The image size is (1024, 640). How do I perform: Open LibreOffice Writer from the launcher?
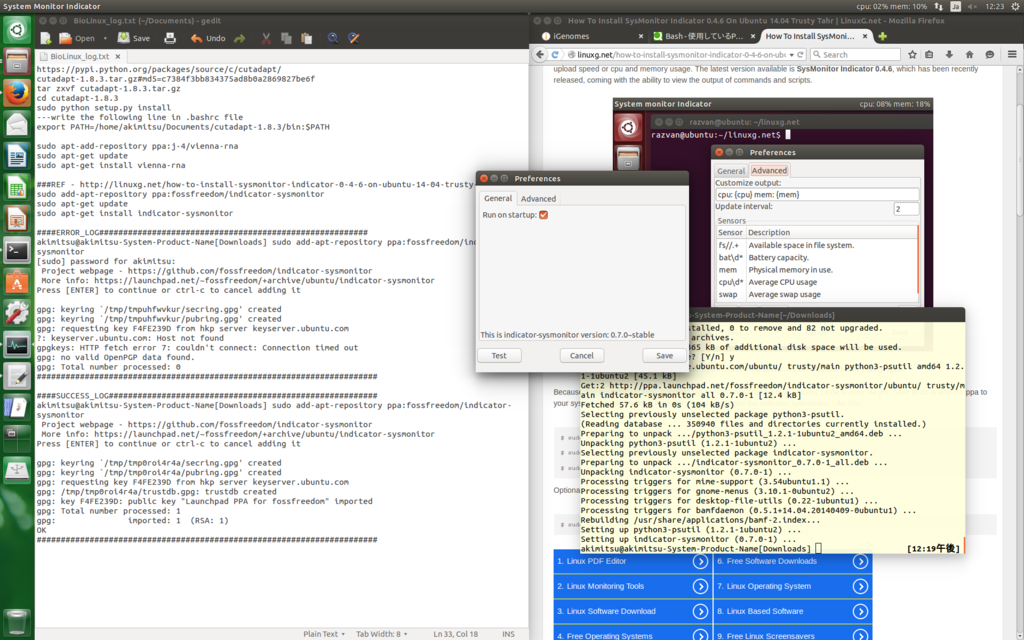17,156
